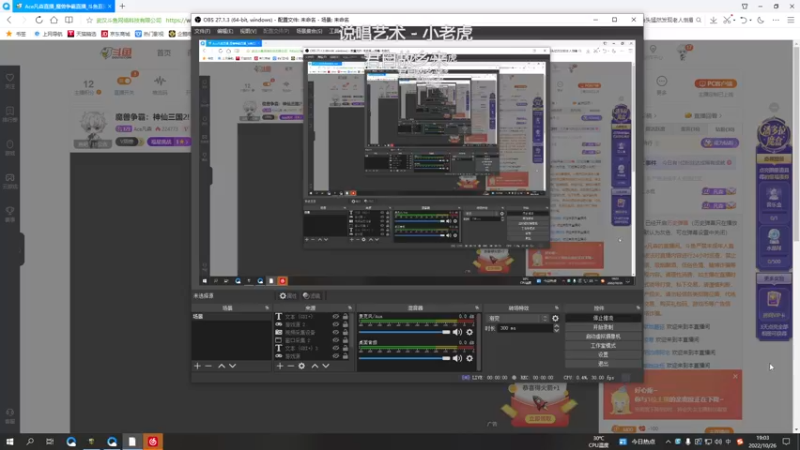Pop out the Audio Mixer dock panel
The image size is (800, 450).
pyautogui.click(x=477, y=308)
